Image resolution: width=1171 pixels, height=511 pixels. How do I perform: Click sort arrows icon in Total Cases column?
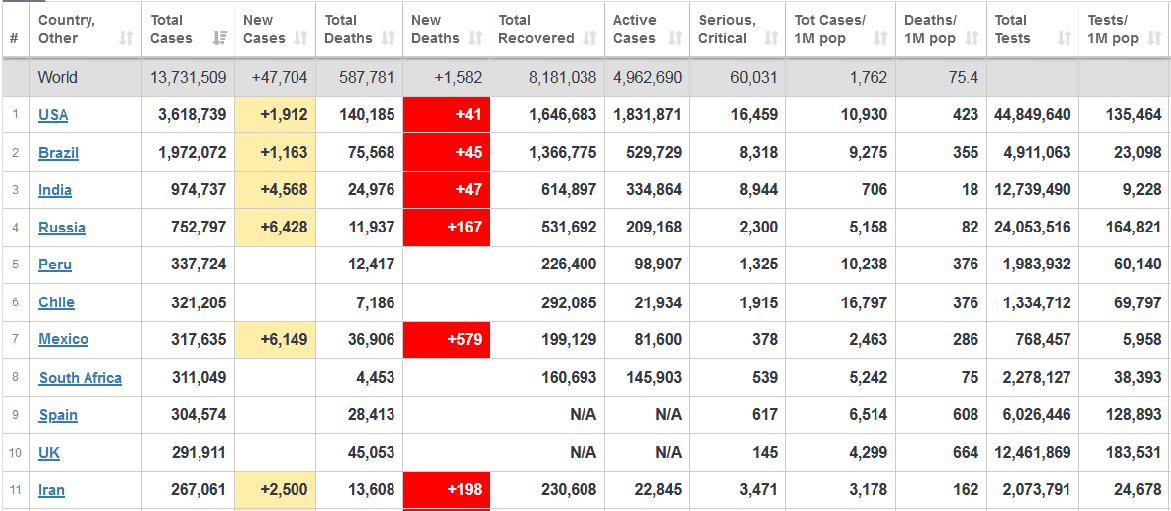pyautogui.click(x=219, y=39)
